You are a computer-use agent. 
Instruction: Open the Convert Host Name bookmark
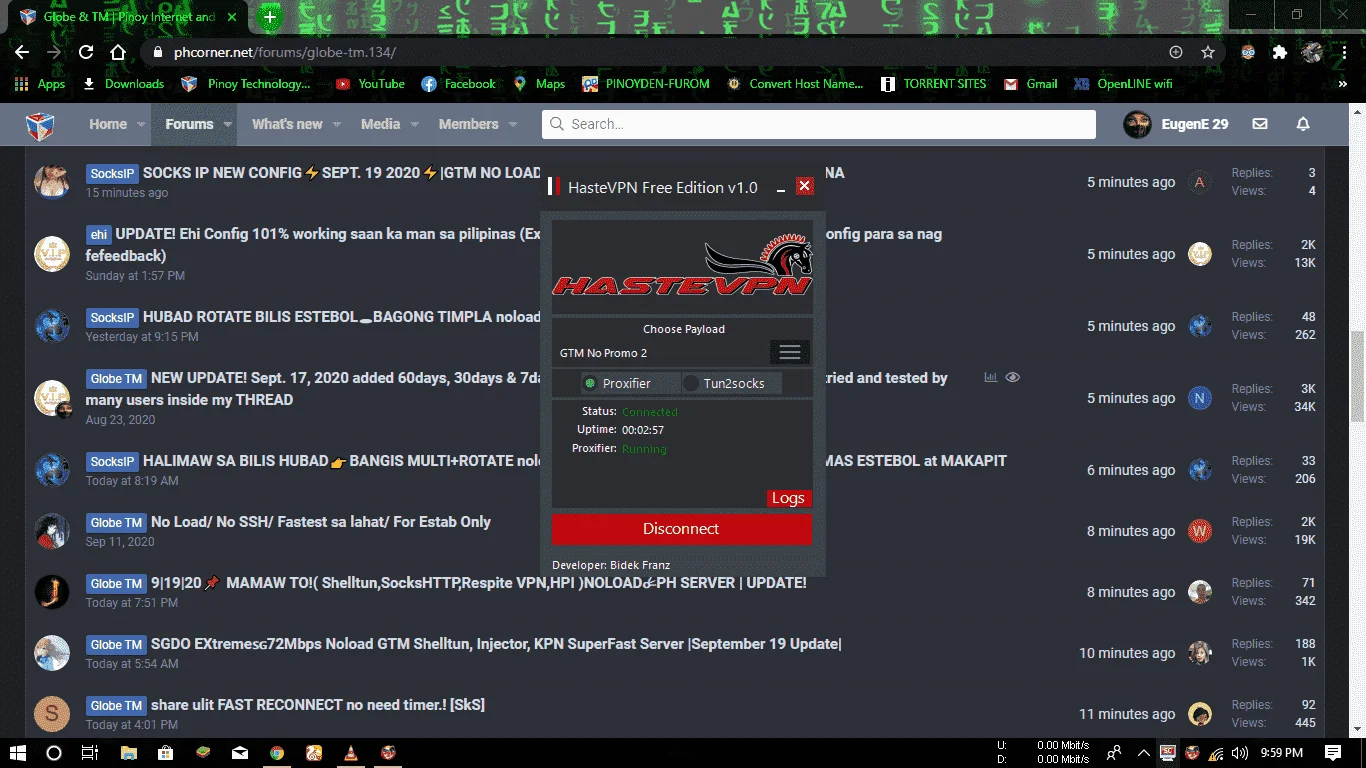pos(795,84)
